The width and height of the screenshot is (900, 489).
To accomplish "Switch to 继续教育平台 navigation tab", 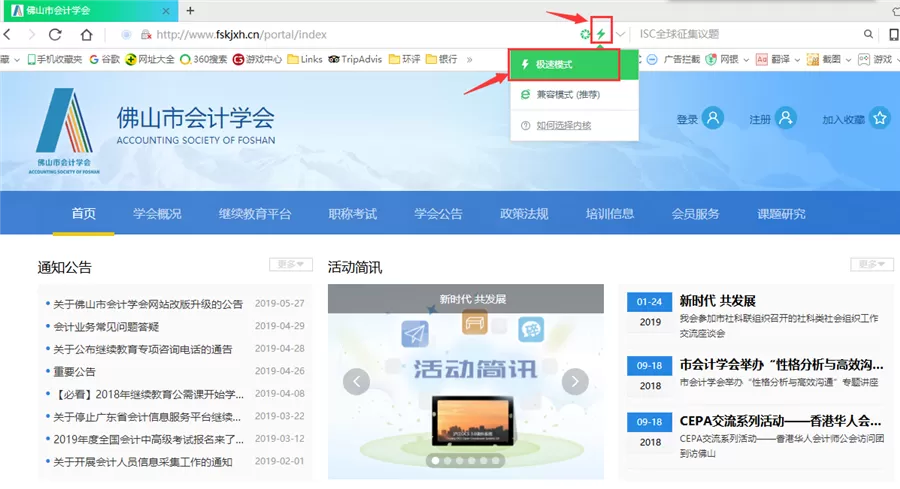I will (x=255, y=214).
